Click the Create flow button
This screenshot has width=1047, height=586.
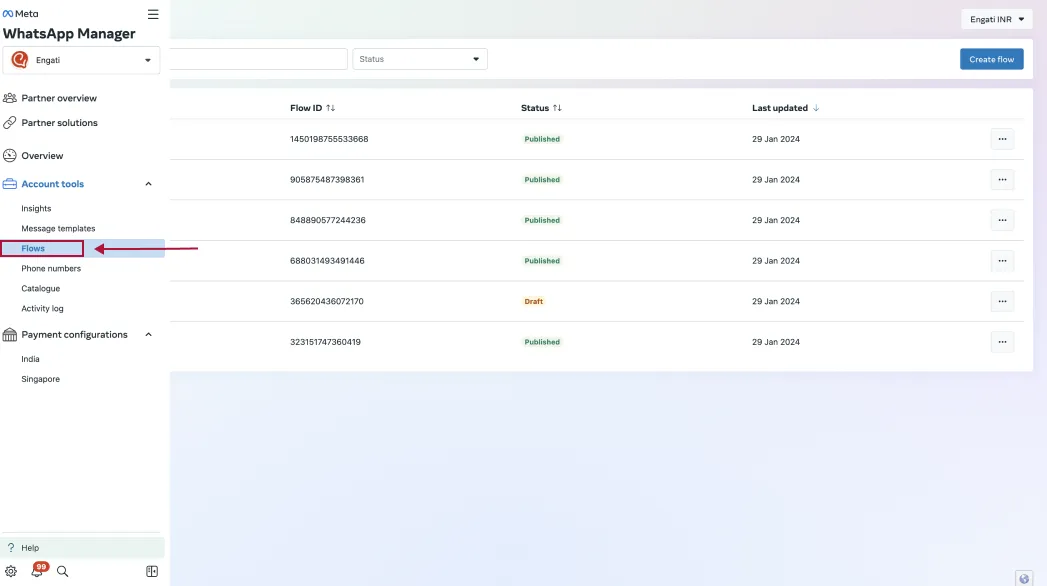coord(992,59)
